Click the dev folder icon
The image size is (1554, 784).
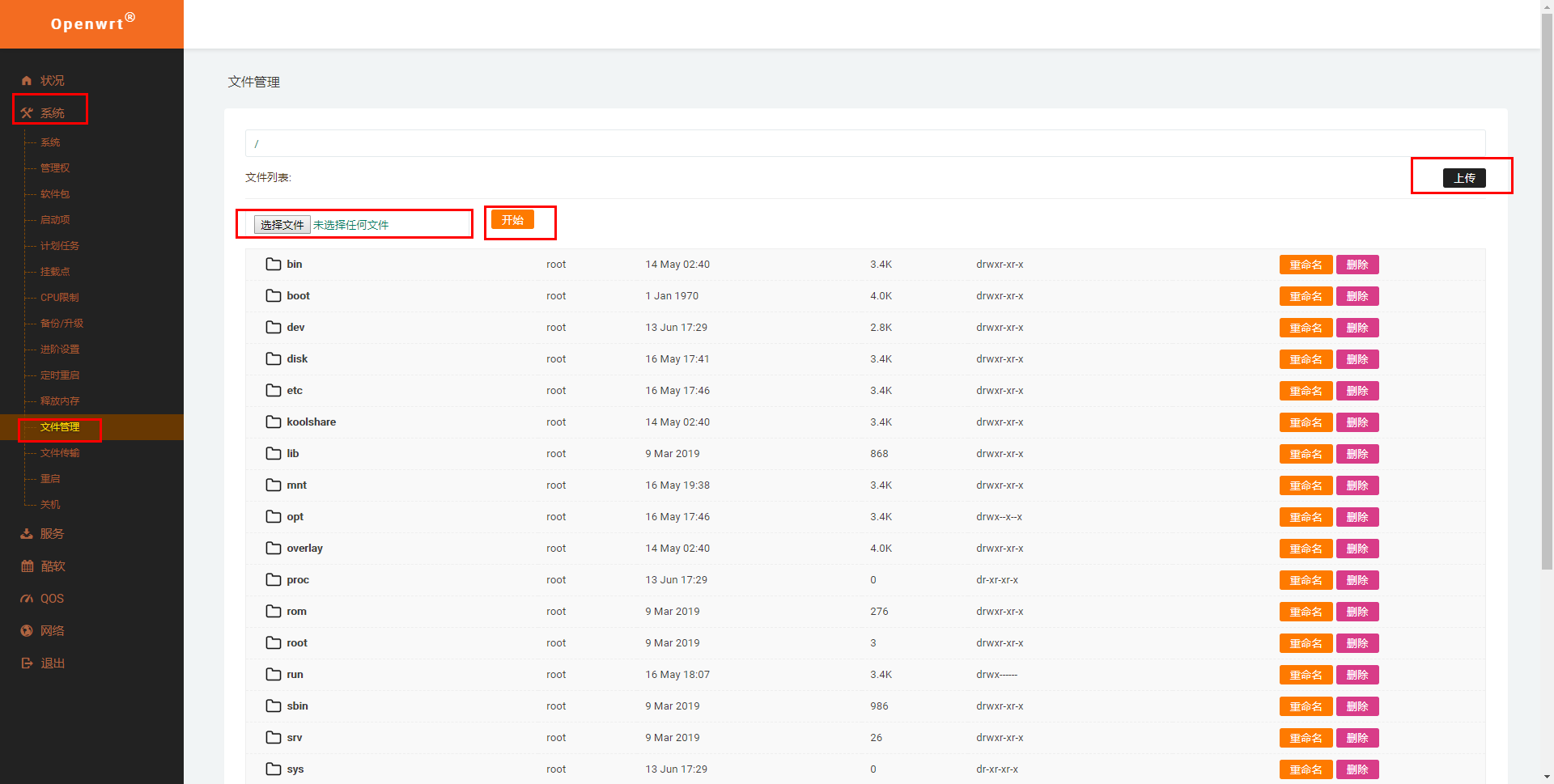(274, 327)
